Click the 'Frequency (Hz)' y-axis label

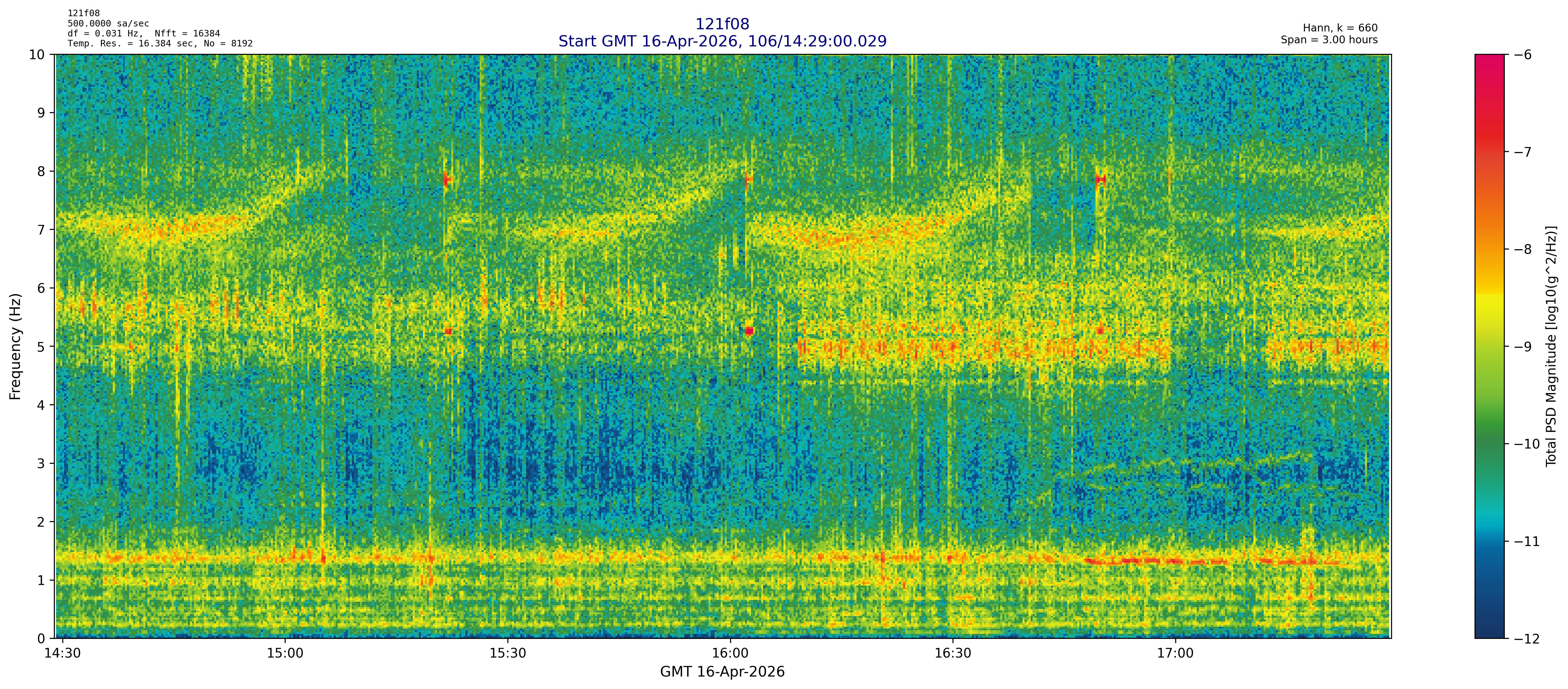(x=15, y=346)
